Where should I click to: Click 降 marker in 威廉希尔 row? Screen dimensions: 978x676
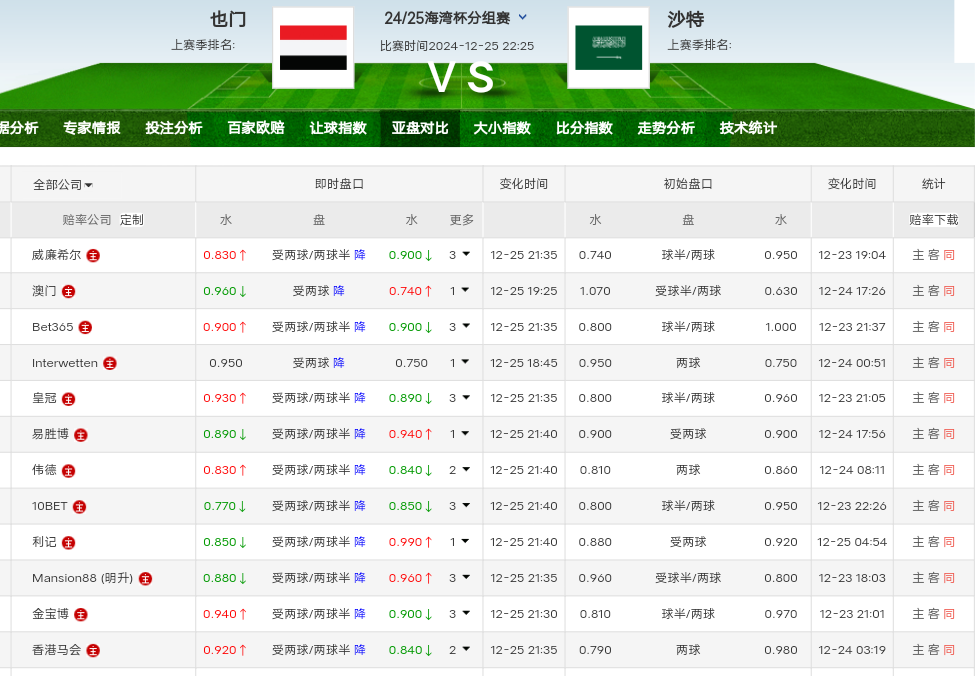[x=360, y=254]
